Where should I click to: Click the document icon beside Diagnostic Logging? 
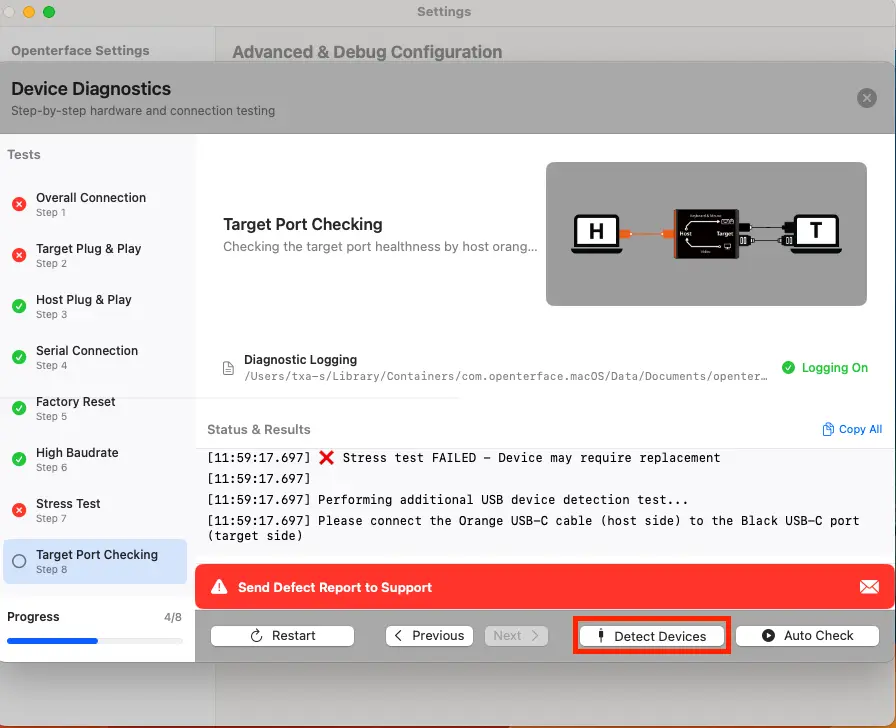tap(228, 368)
